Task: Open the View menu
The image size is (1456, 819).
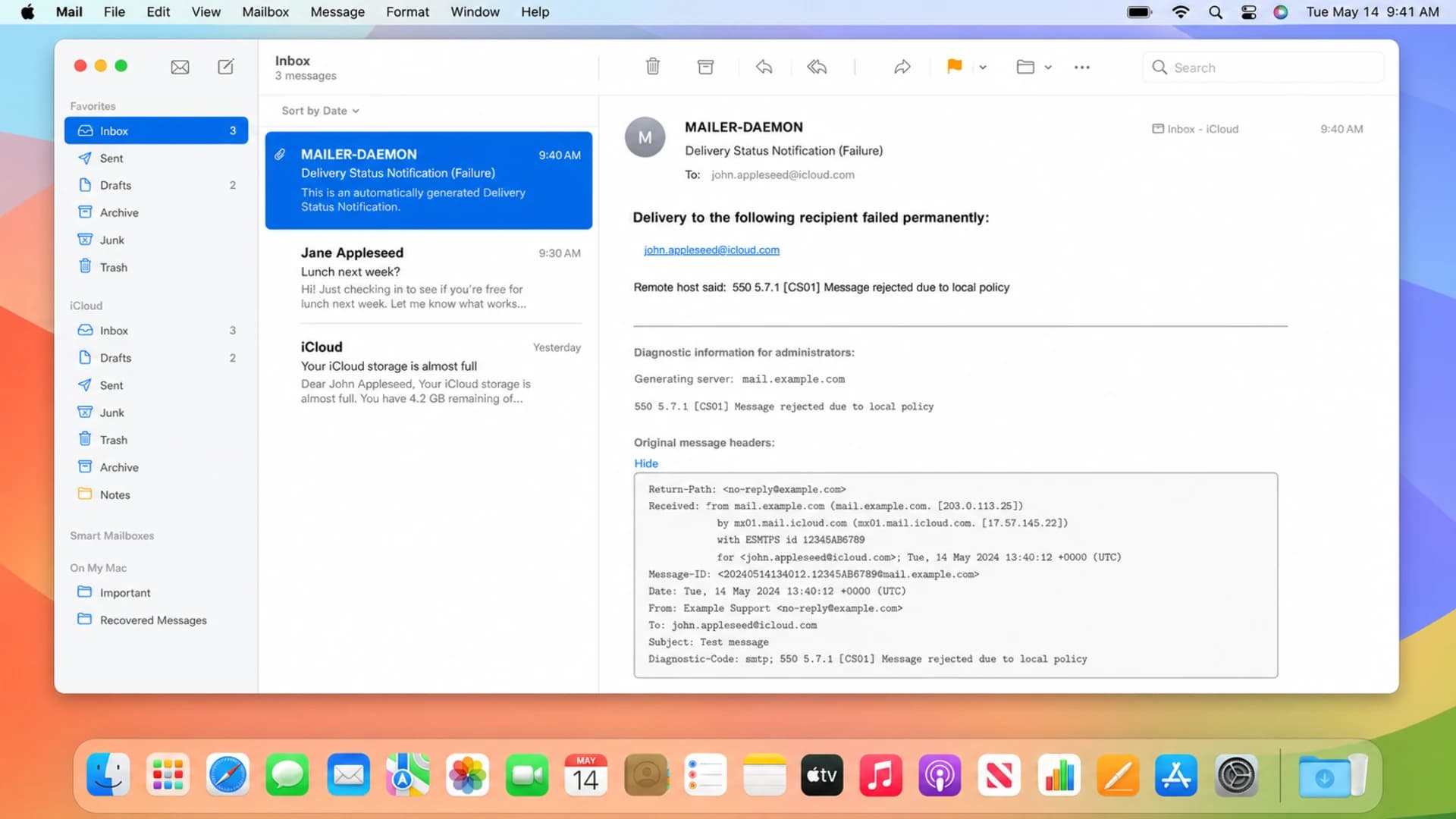Action: [206, 12]
